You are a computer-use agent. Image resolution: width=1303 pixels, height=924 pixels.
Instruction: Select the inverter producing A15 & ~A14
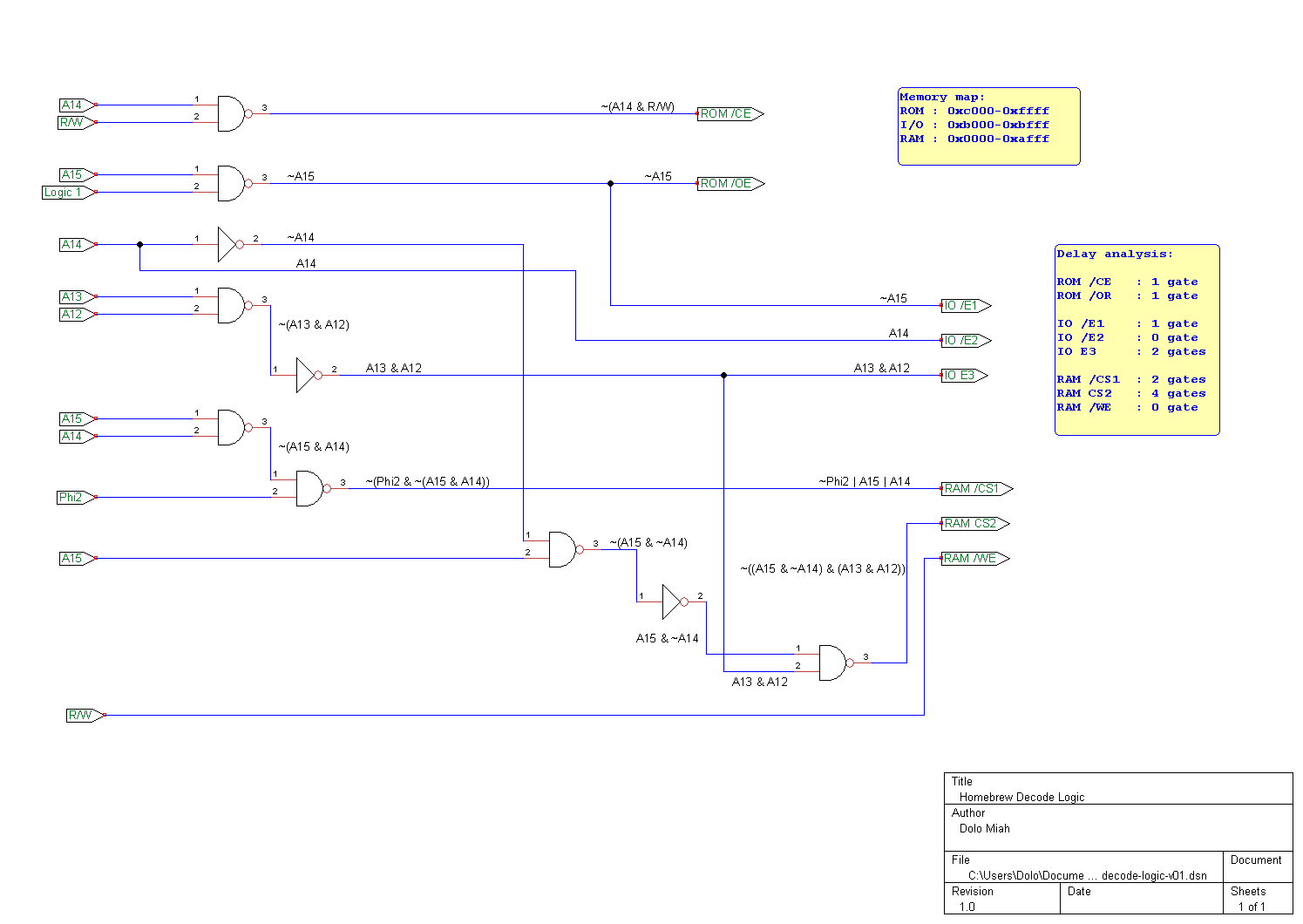[x=673, y=601]
